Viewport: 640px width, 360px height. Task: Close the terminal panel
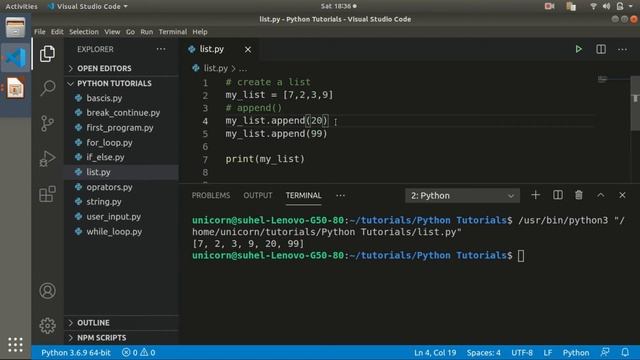(622, 195)
